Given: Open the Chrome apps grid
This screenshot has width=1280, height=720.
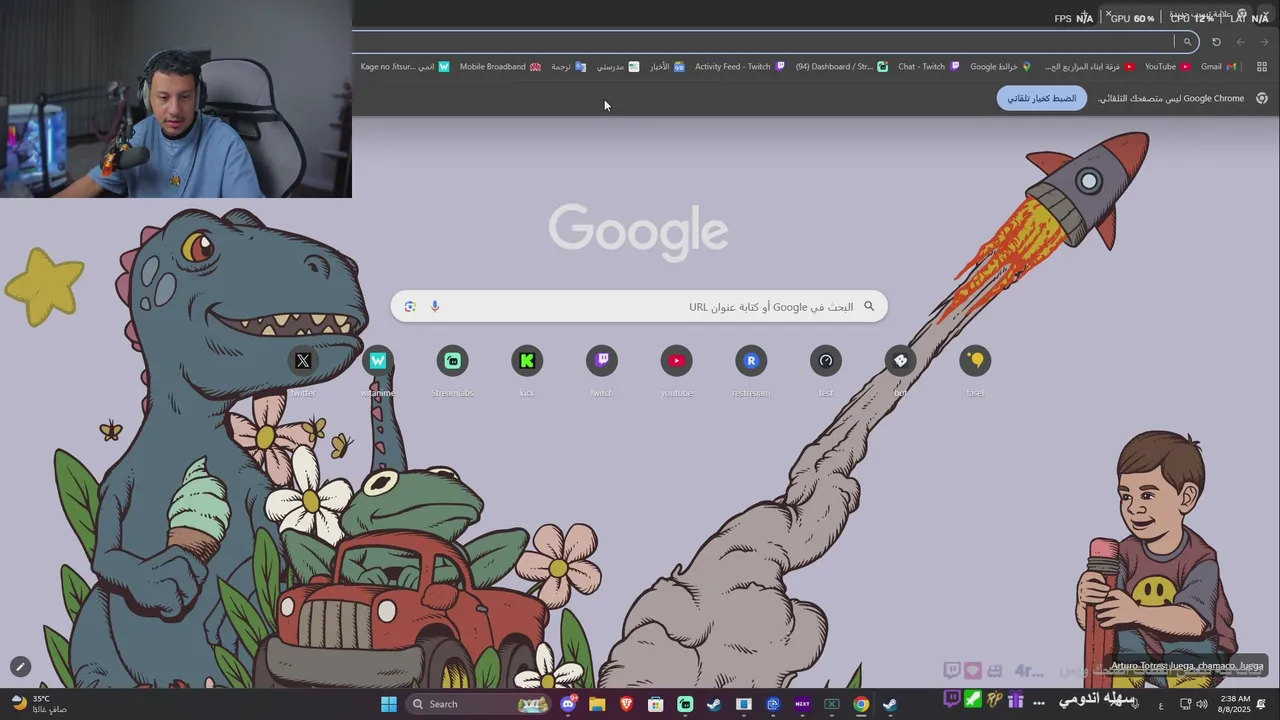Looking at the screenshot, I should point(1262,67).
